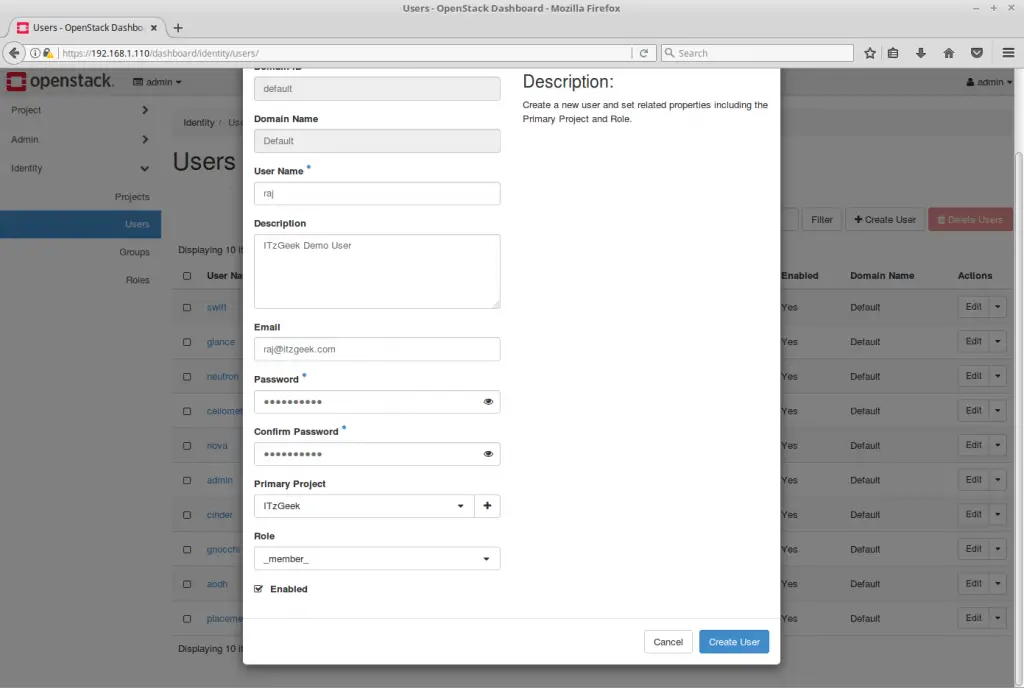Cancel the create user dialog
Viewport: 1024px width, 688px height.
[668, 642]
